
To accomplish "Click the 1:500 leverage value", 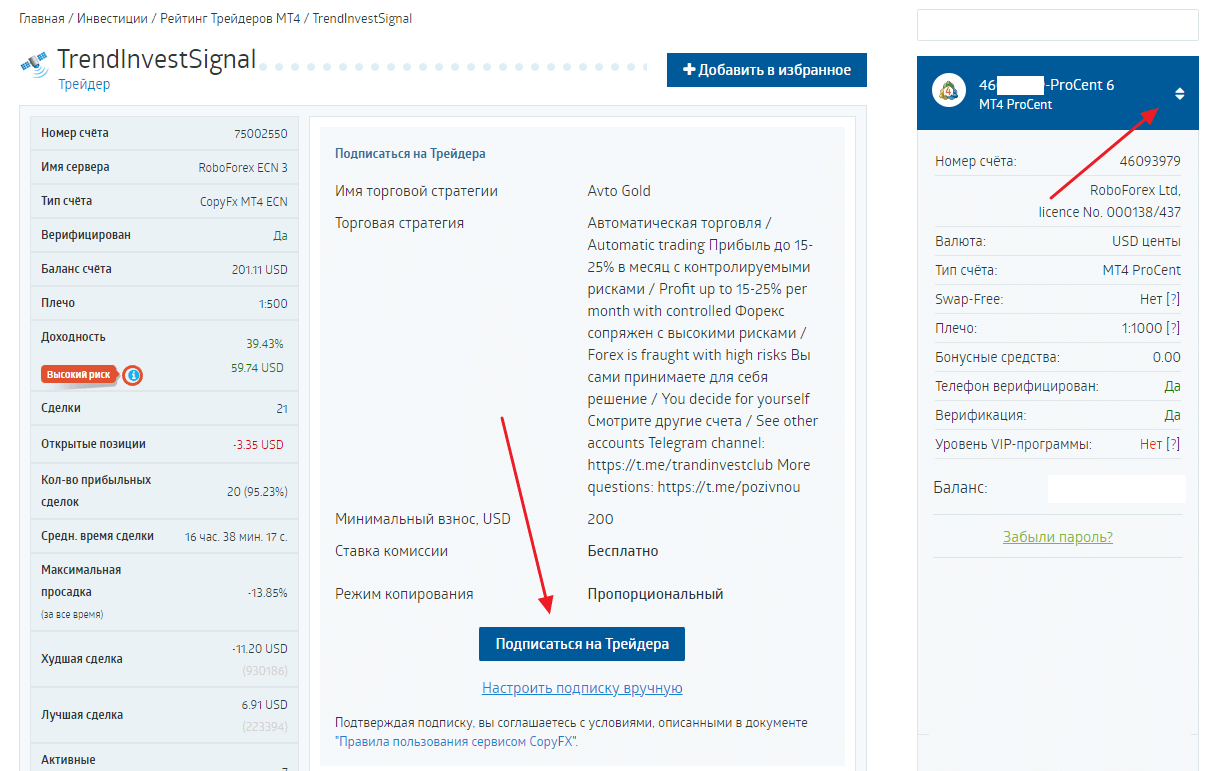I will click(272, 304).
